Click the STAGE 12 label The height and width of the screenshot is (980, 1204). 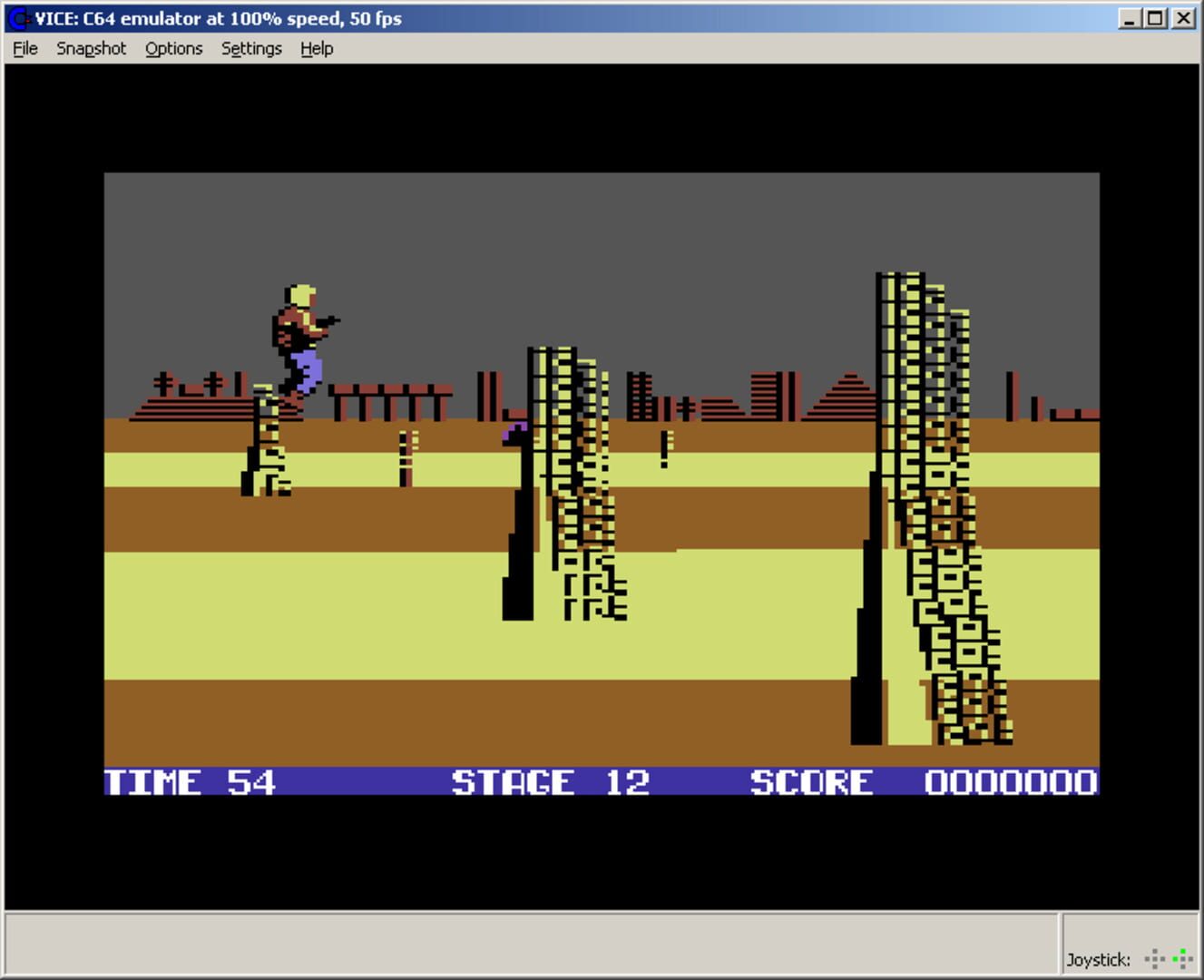[x=551, y=780]
